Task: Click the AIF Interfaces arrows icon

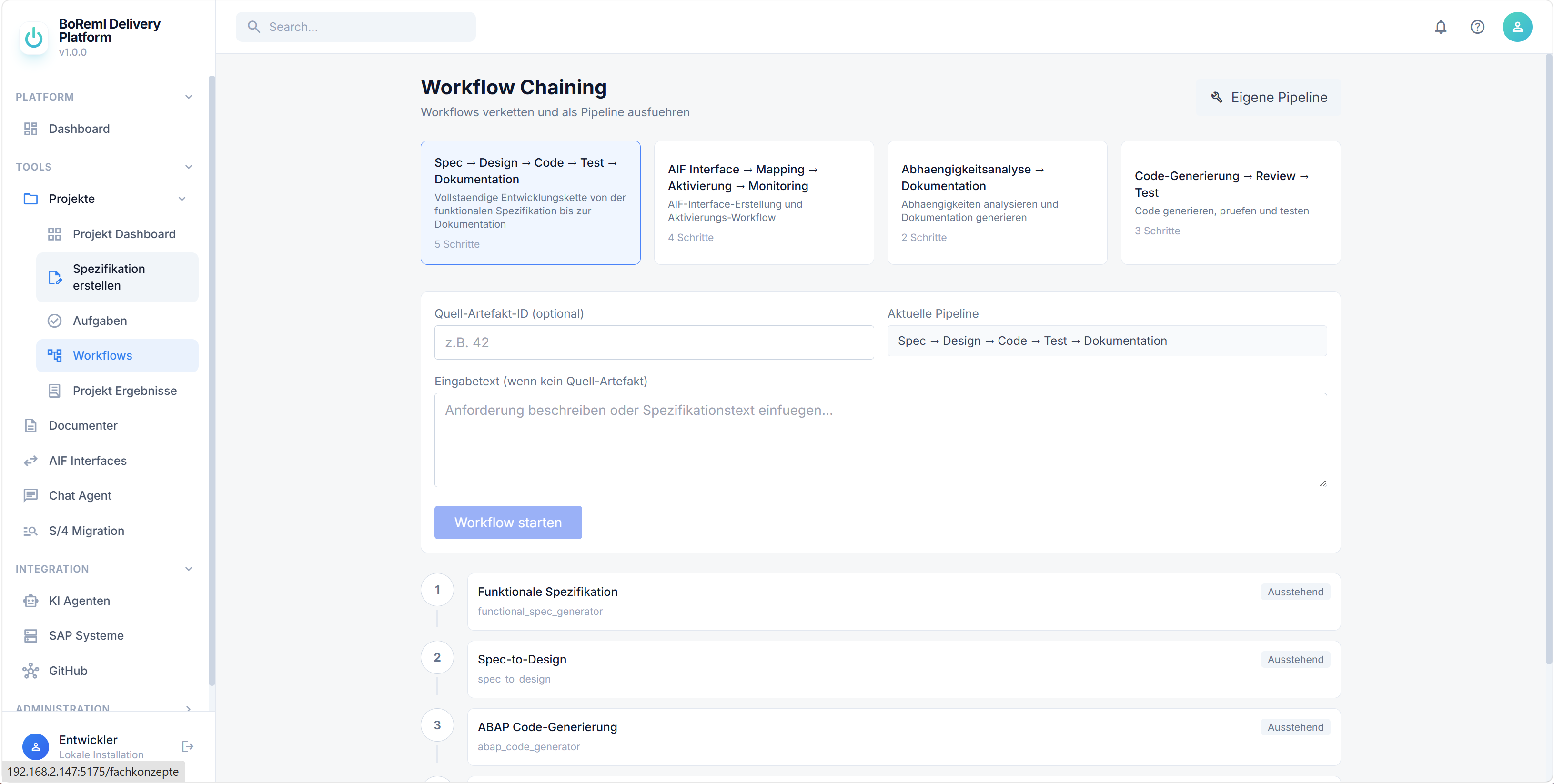Action: [31, 461]
